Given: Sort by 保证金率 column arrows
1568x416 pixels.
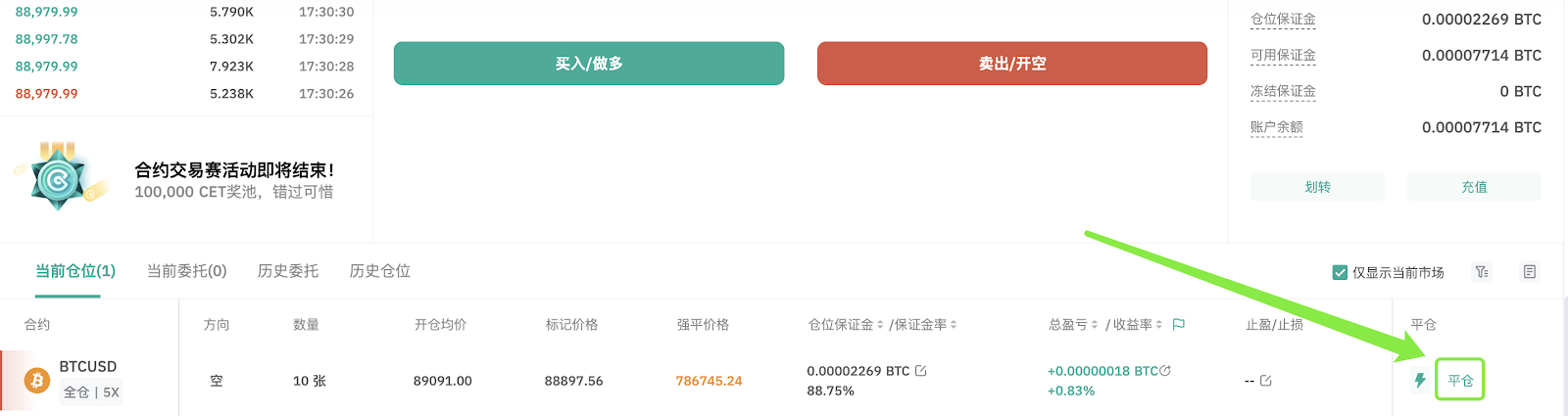Looking at the screenshot, I should (954, 324).
